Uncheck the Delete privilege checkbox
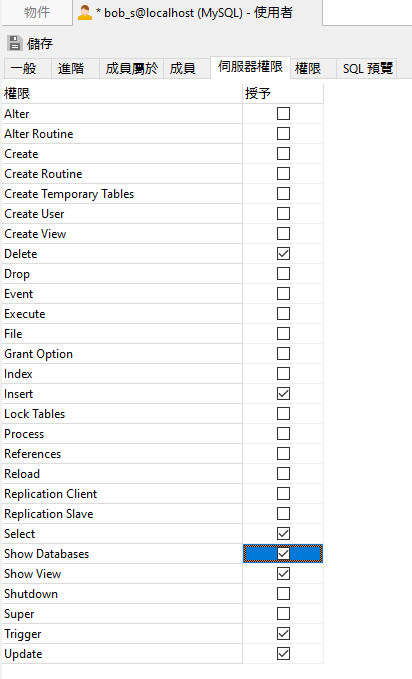This screenshot has width=412, height=679. pos(283,253)
